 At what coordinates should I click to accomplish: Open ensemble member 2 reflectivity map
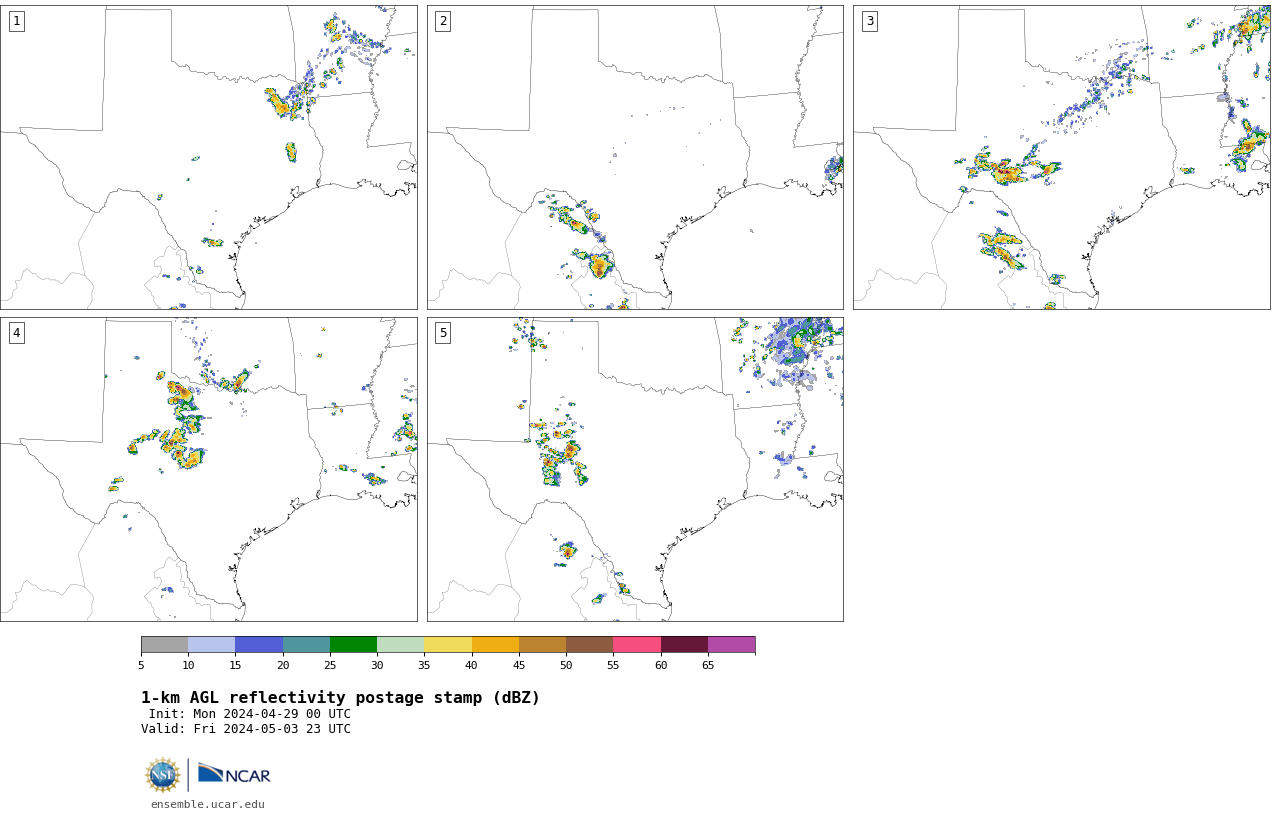(635, 157)
